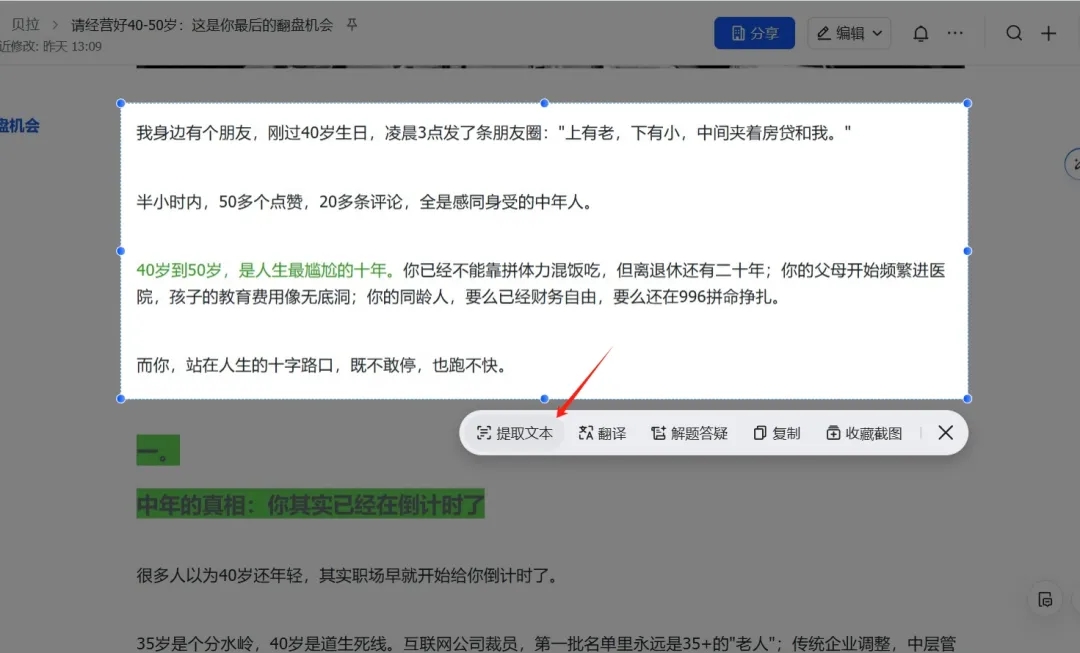
Task: Create new content using the plus icon
Action: point(1048,32)
